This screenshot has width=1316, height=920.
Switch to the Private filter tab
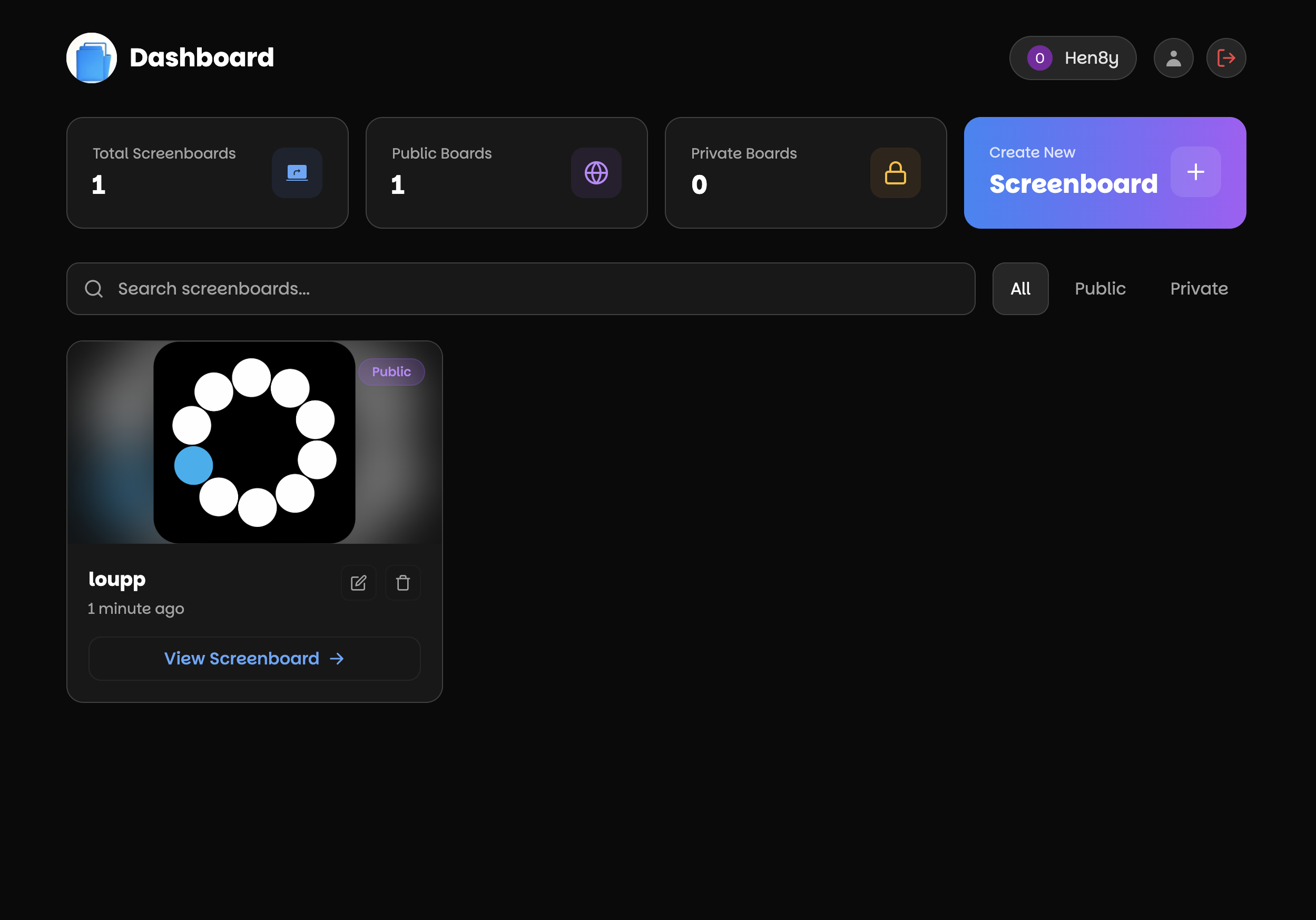pos(1199,288)
